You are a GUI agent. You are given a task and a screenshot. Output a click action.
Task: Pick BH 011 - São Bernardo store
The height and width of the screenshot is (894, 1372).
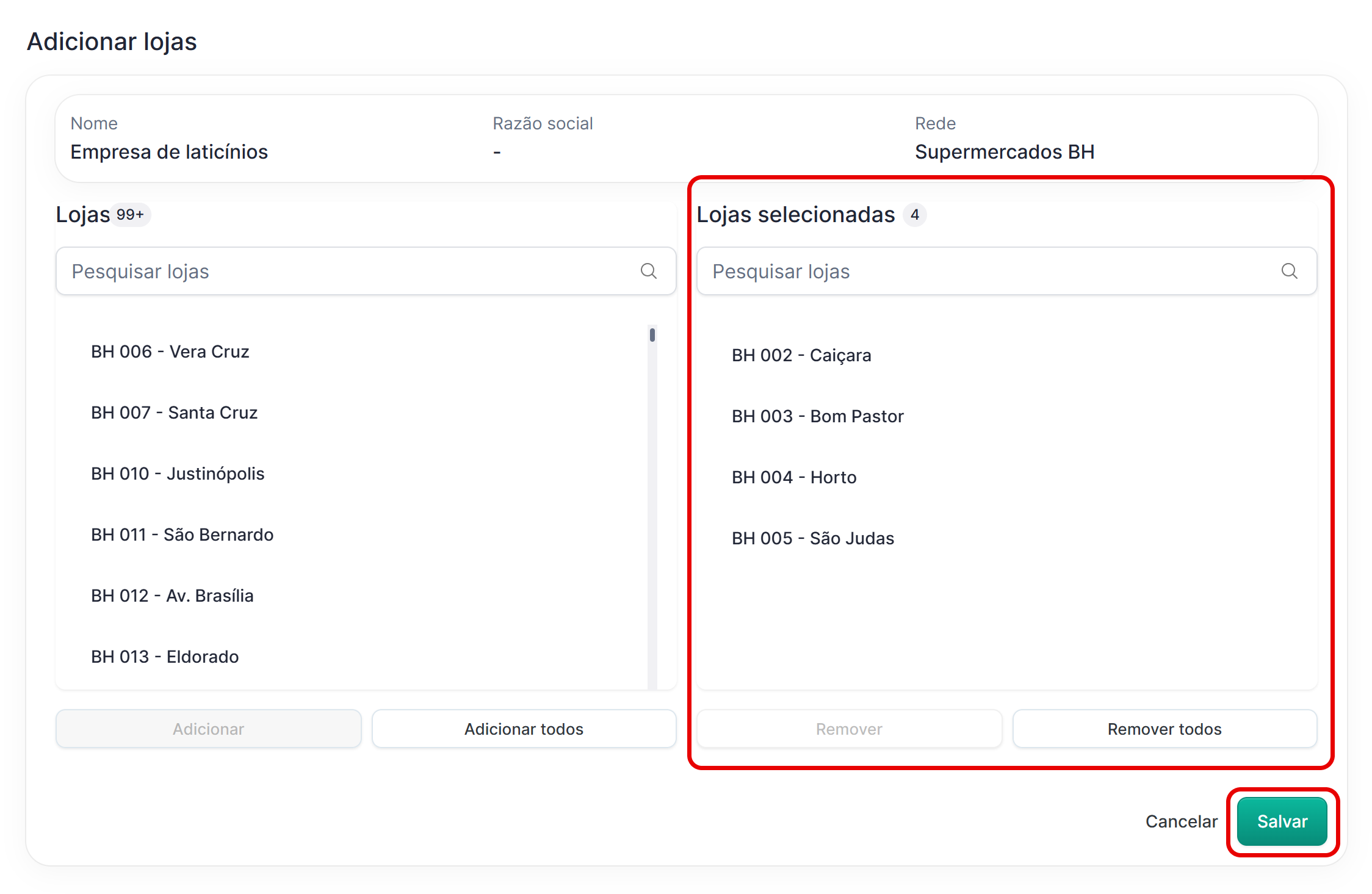pos(182,535)
